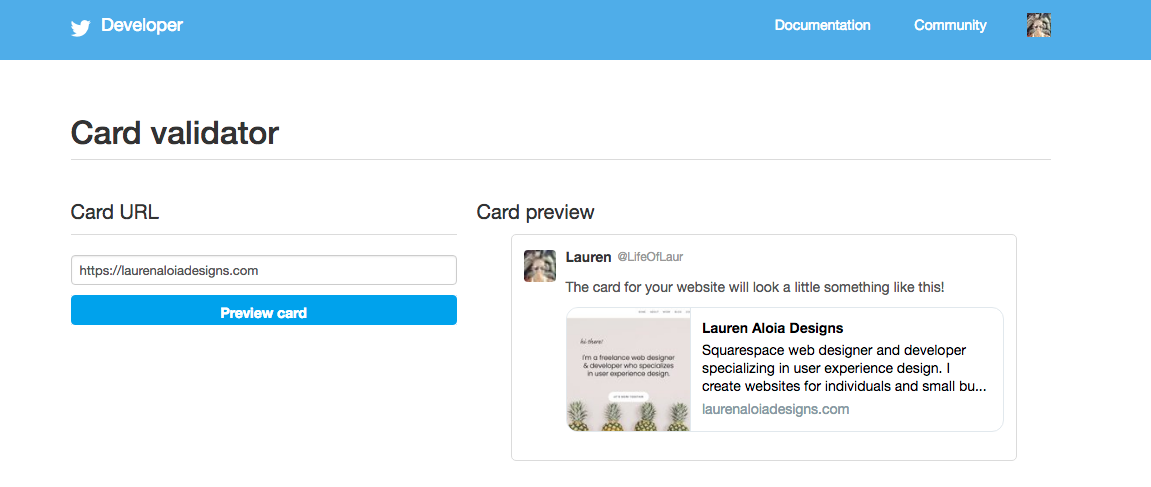Click empty space inside the preview card box
This screenshot has width=1151, height=487.
(x=763, y=446)
